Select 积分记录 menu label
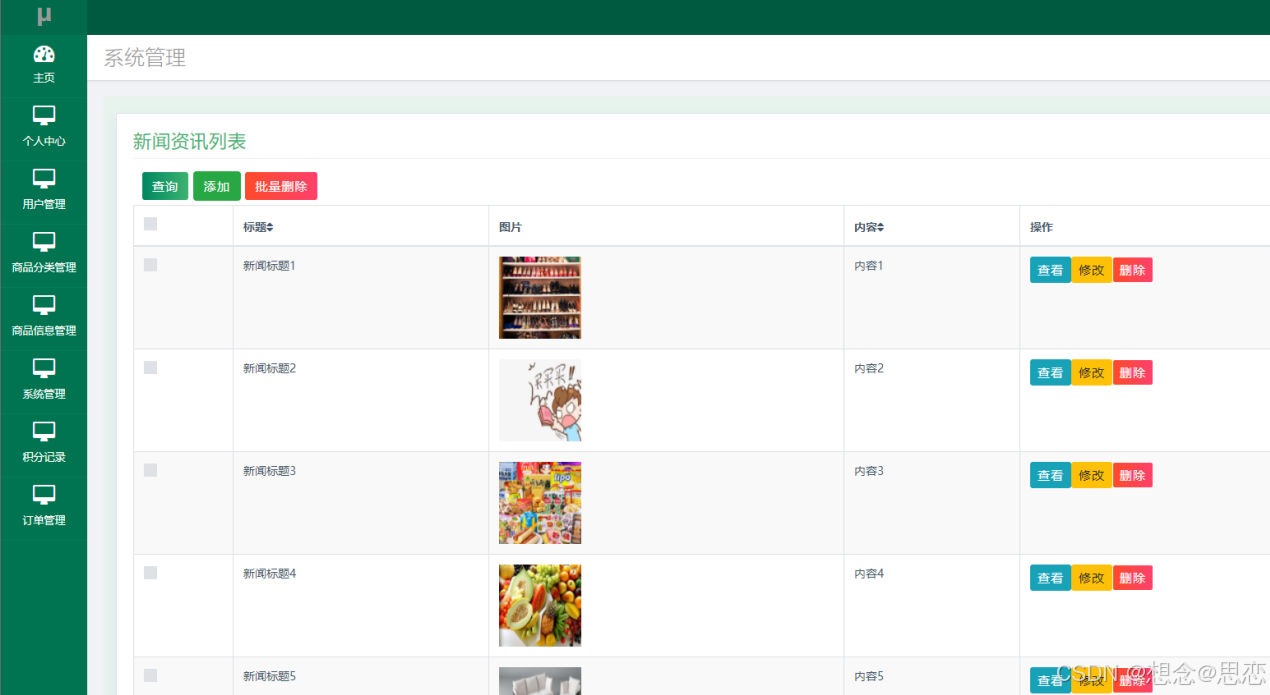Screen dimensions: 1270x695 tap(44, 457)
